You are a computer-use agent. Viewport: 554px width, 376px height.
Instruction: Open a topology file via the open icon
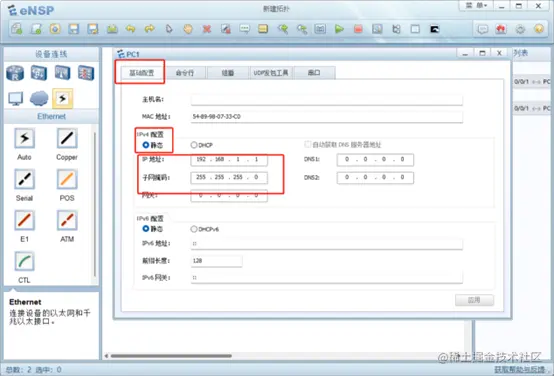(55, 29)
